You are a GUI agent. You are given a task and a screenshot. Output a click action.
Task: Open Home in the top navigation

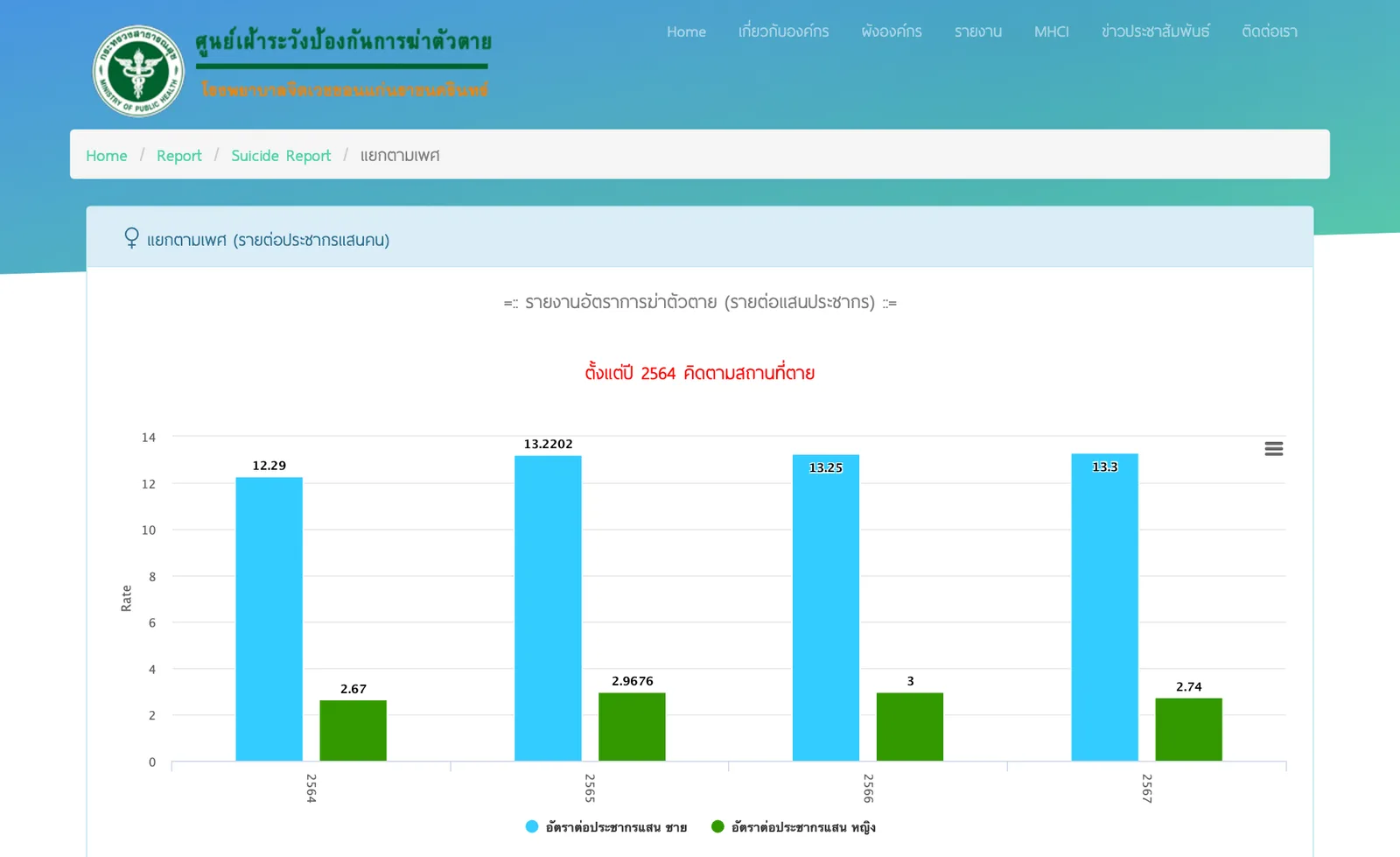point(686,32)
